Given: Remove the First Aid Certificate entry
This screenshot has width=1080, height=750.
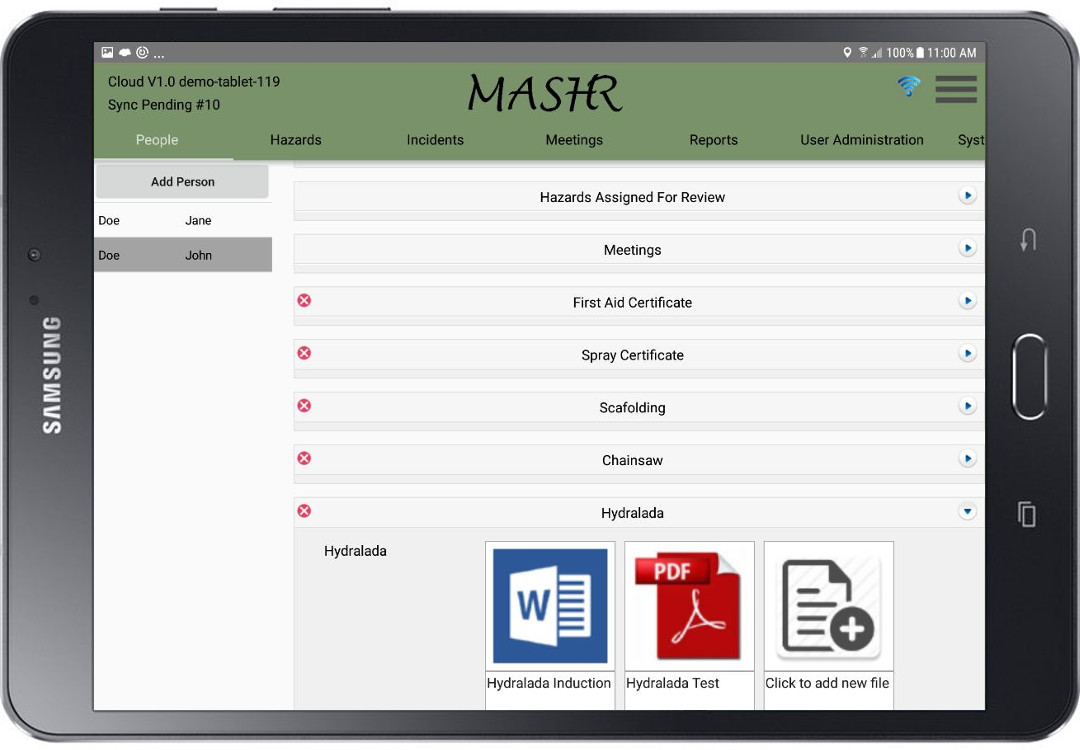Looking at the screenshot, I should tap(304, 301).
